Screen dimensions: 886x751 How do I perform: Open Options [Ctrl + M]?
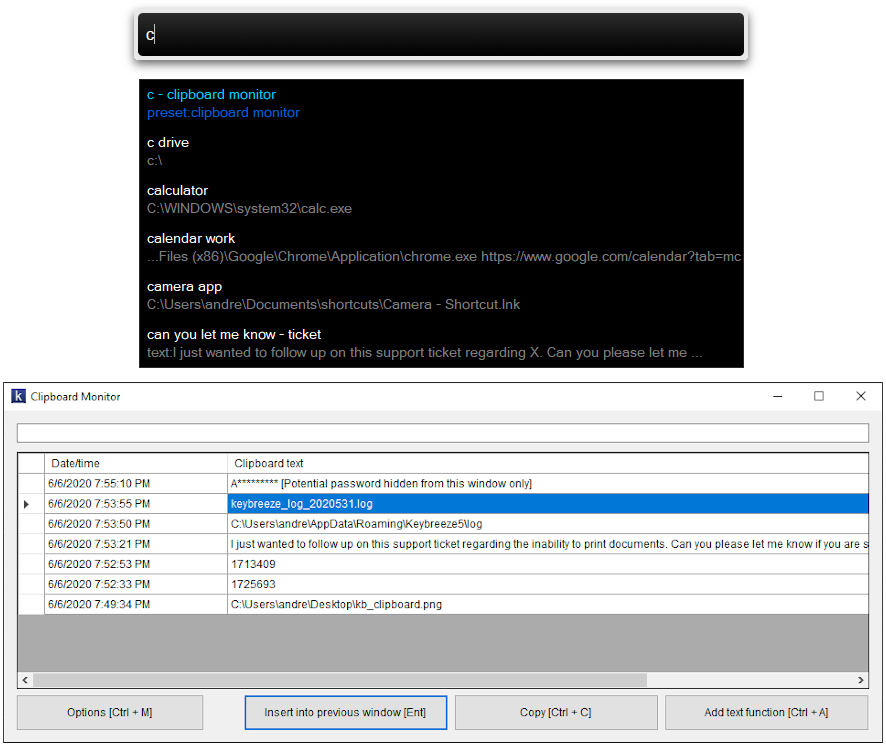coord(110,713)
